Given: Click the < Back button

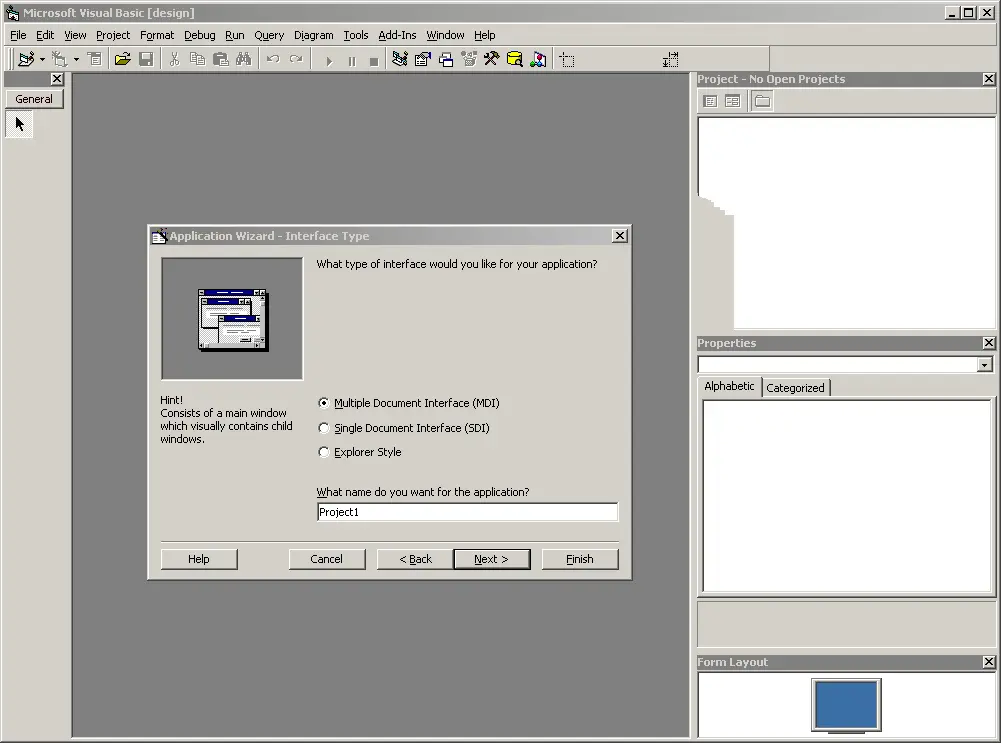Looking at the screenshot, I should [x=415, y=559].
